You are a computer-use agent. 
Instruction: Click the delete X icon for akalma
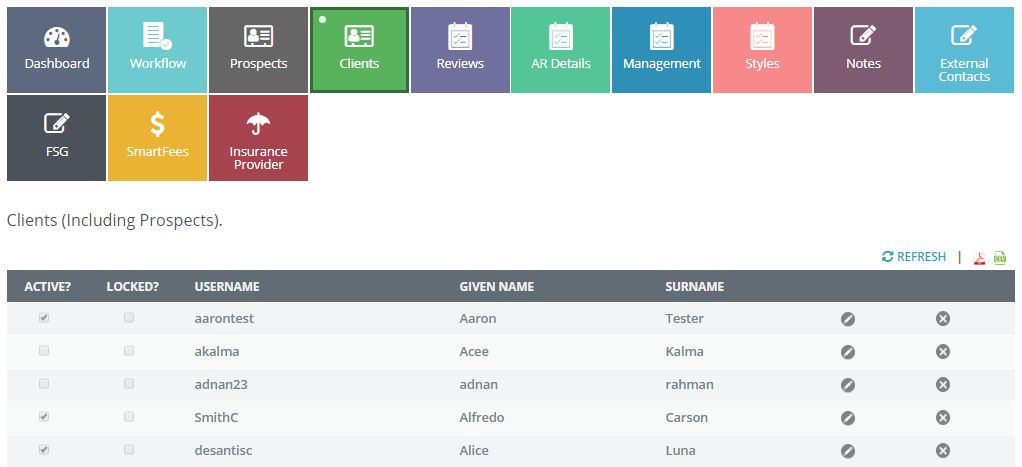[942, 352]
